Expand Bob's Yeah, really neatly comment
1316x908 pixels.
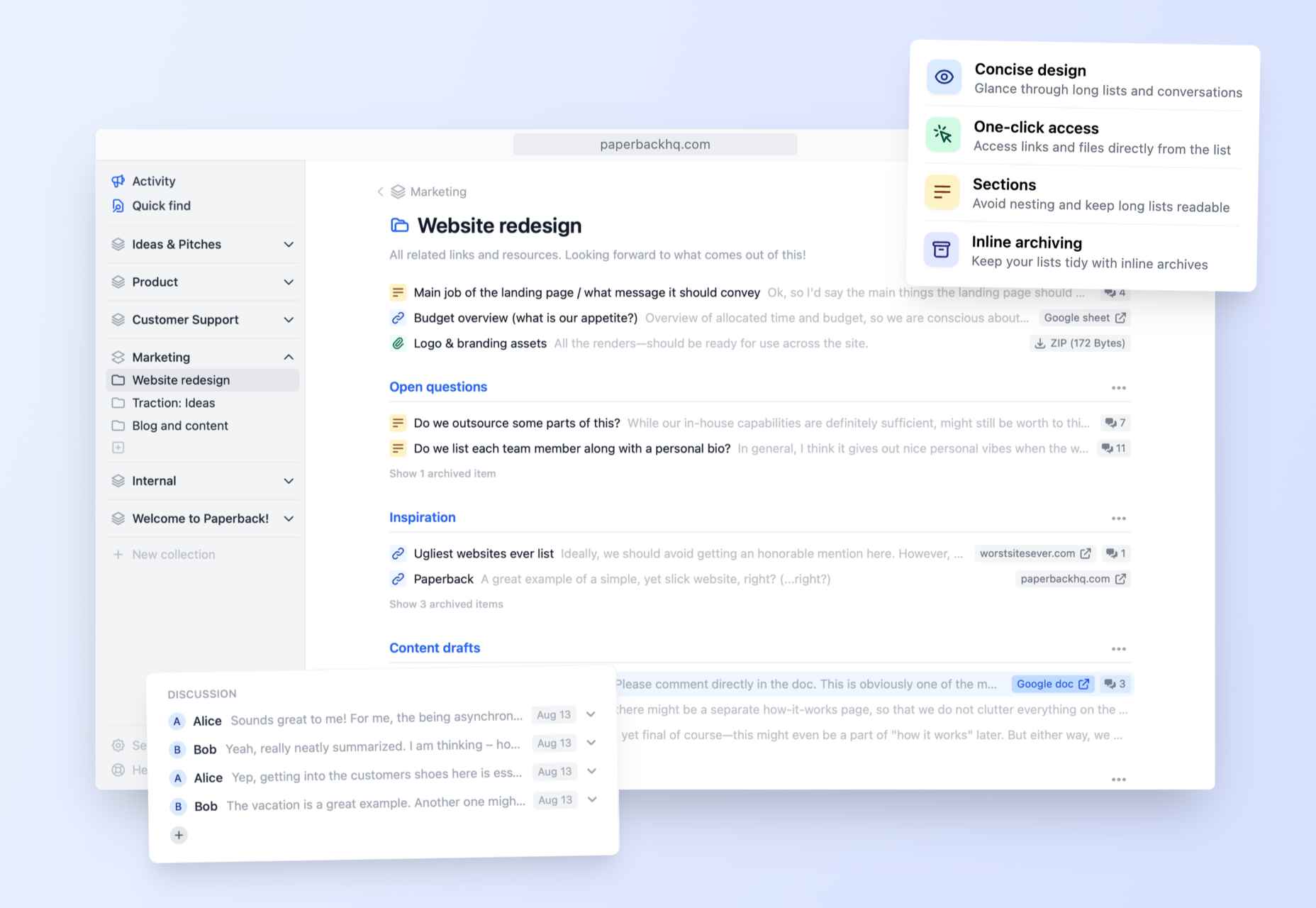point(591,743)
